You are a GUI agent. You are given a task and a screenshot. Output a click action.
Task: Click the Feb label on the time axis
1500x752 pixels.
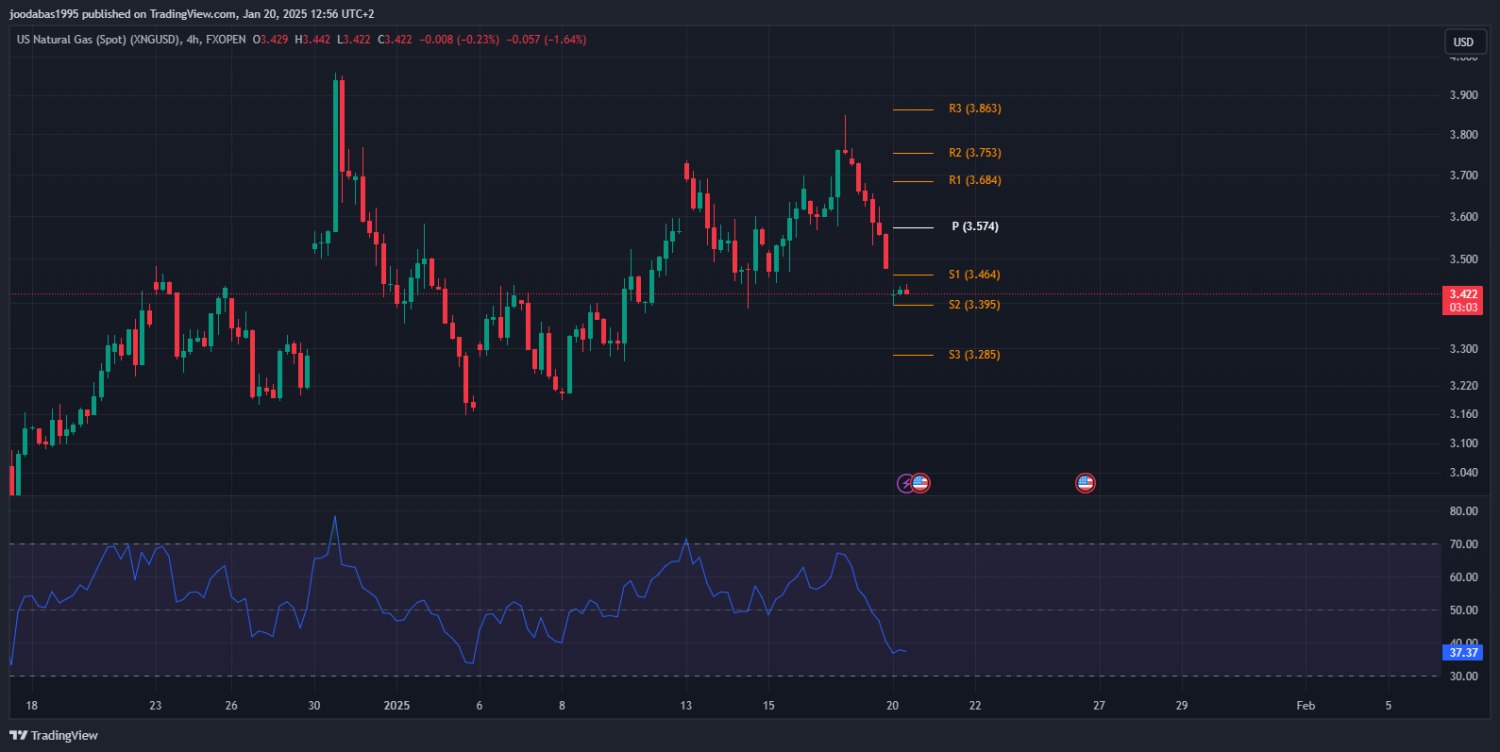[x=1305, y=705]
